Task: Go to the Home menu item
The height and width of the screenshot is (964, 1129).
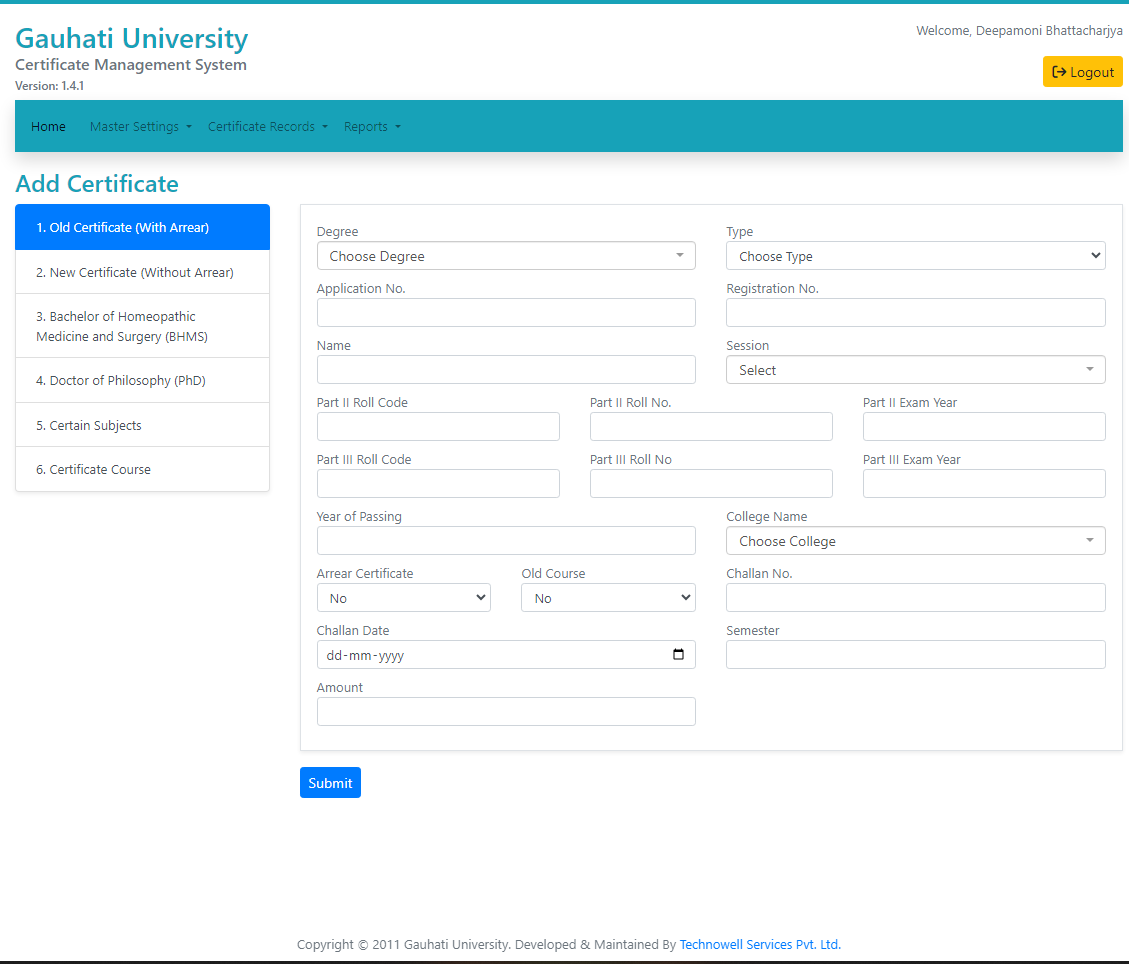Action: tap(48, 127)
